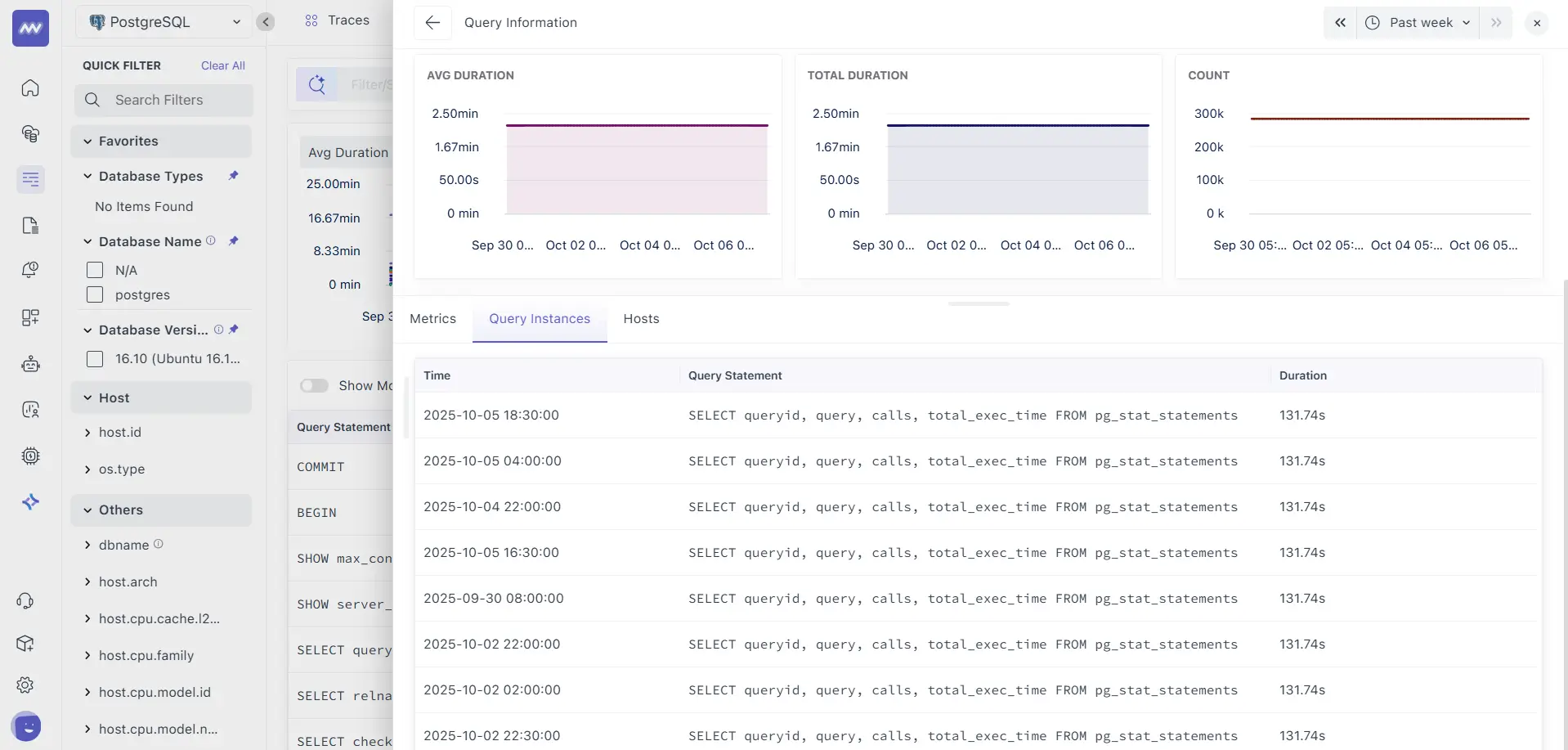Click the AI bot assistant sidebar icon
The width and height of the screenshot is (1568, 750).
pyautogui.click(x=30, y=364)
